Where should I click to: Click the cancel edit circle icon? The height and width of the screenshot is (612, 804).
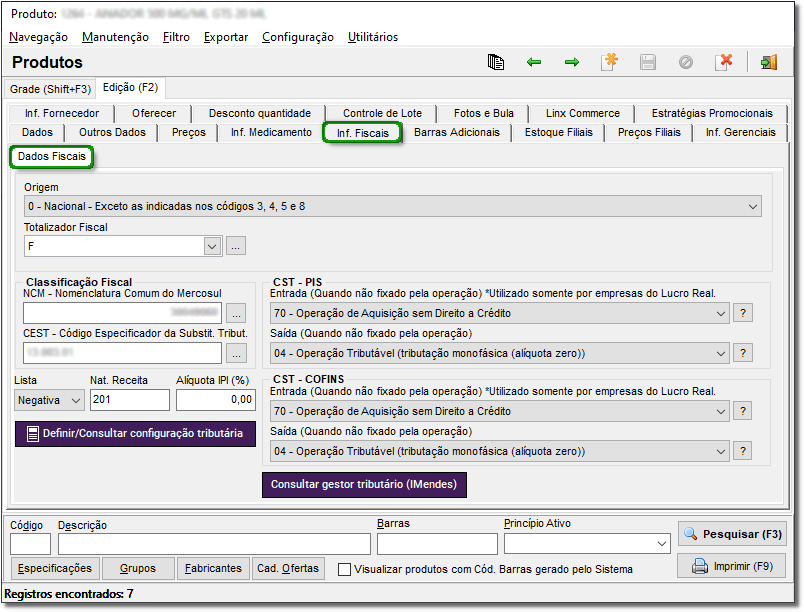click(x=686, y=62)
